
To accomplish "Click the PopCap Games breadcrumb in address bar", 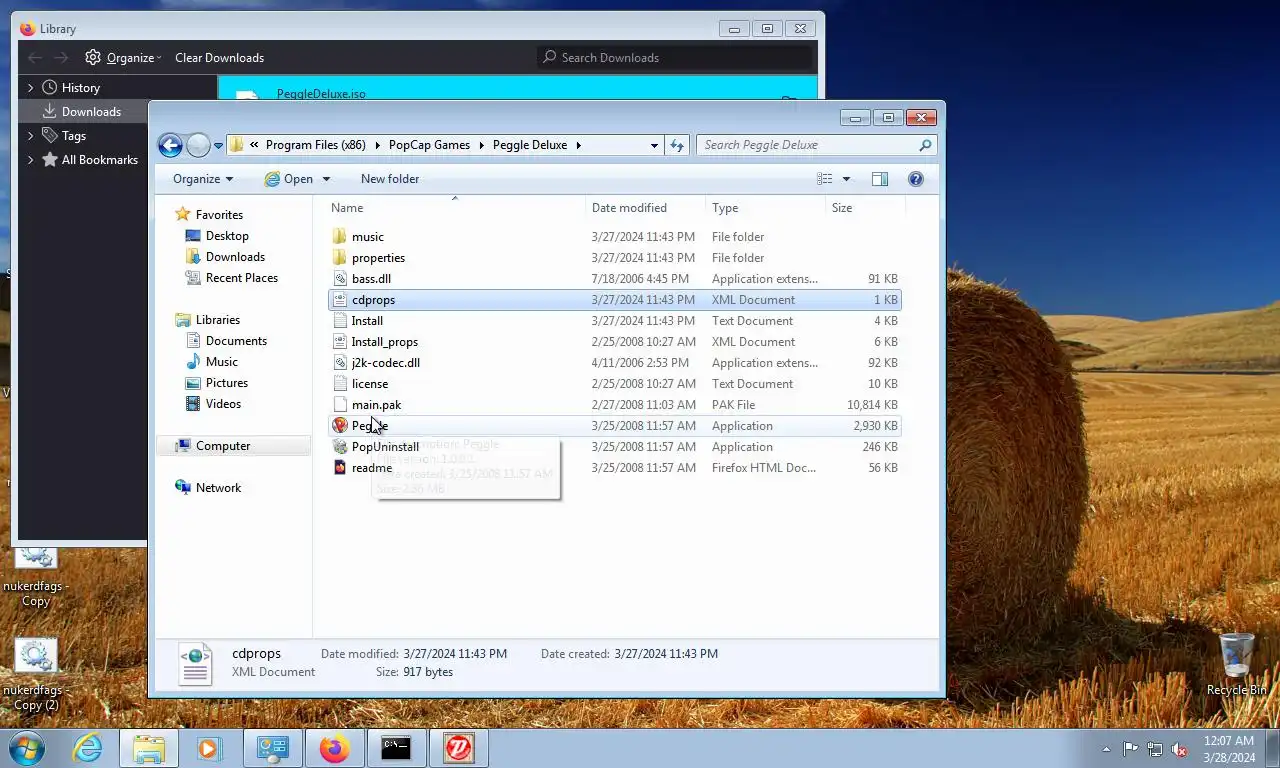I will click(429, 145).
